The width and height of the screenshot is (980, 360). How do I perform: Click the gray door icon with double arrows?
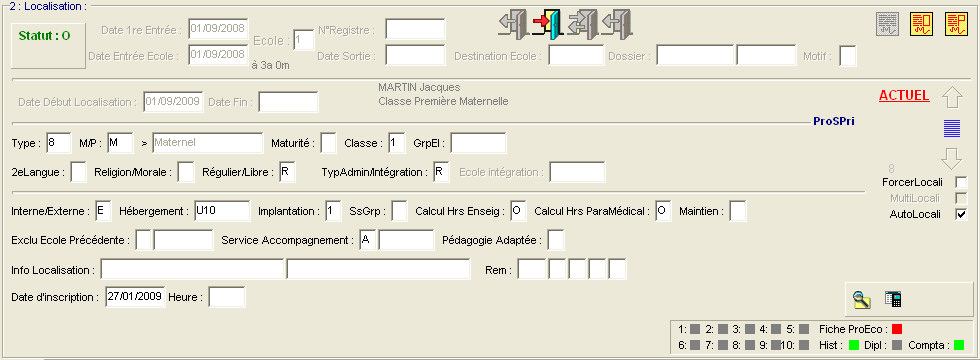coord(582,25)
